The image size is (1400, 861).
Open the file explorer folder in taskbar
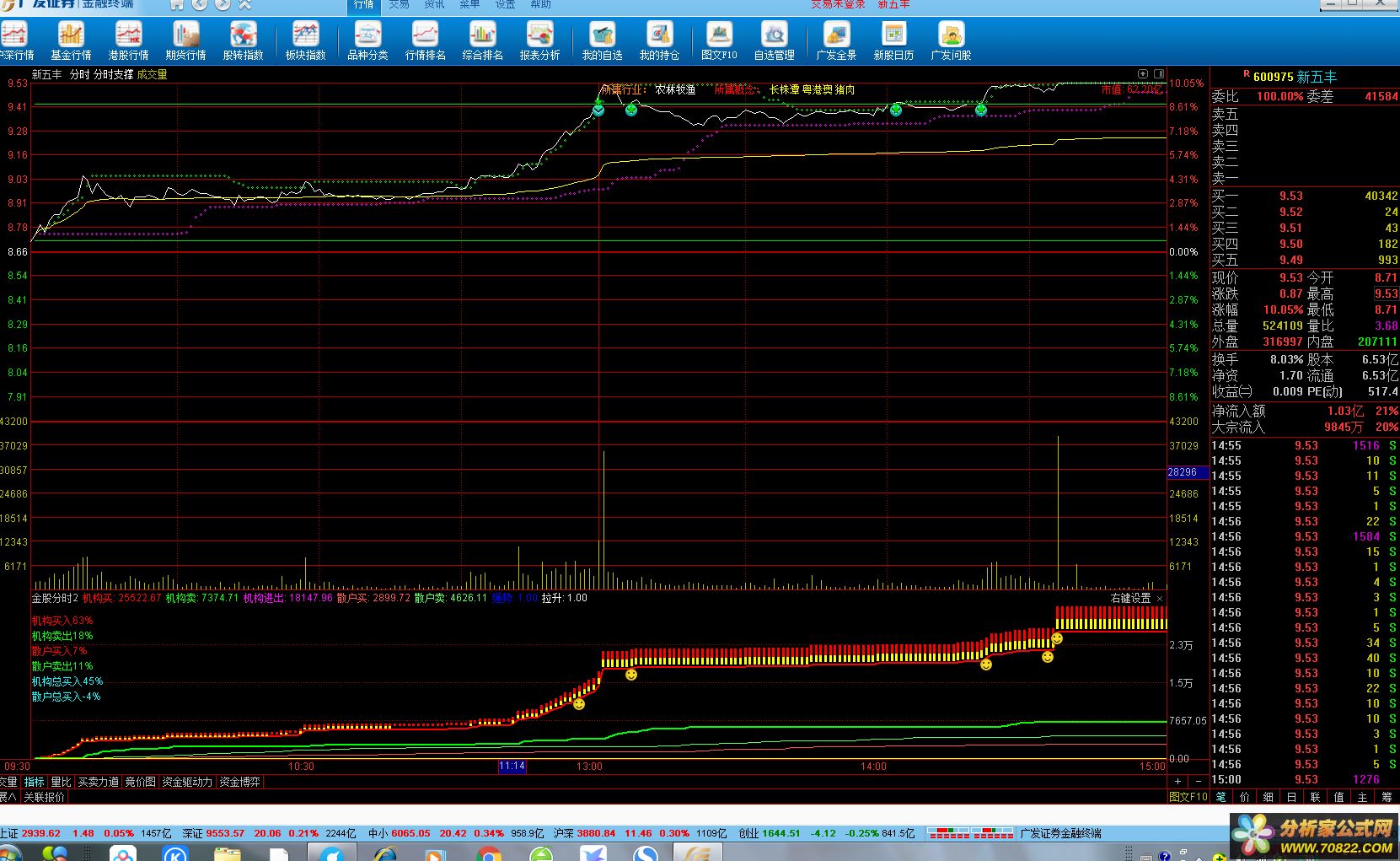(x=228, y=854)
